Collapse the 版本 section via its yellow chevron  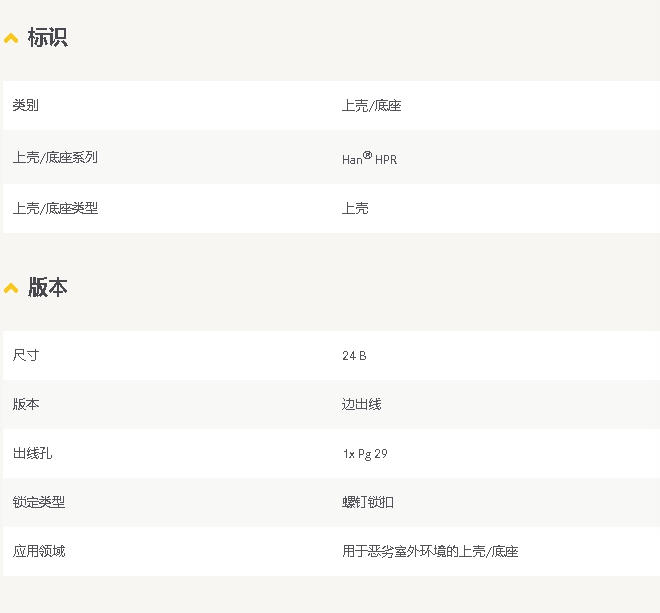coord(11,288)
